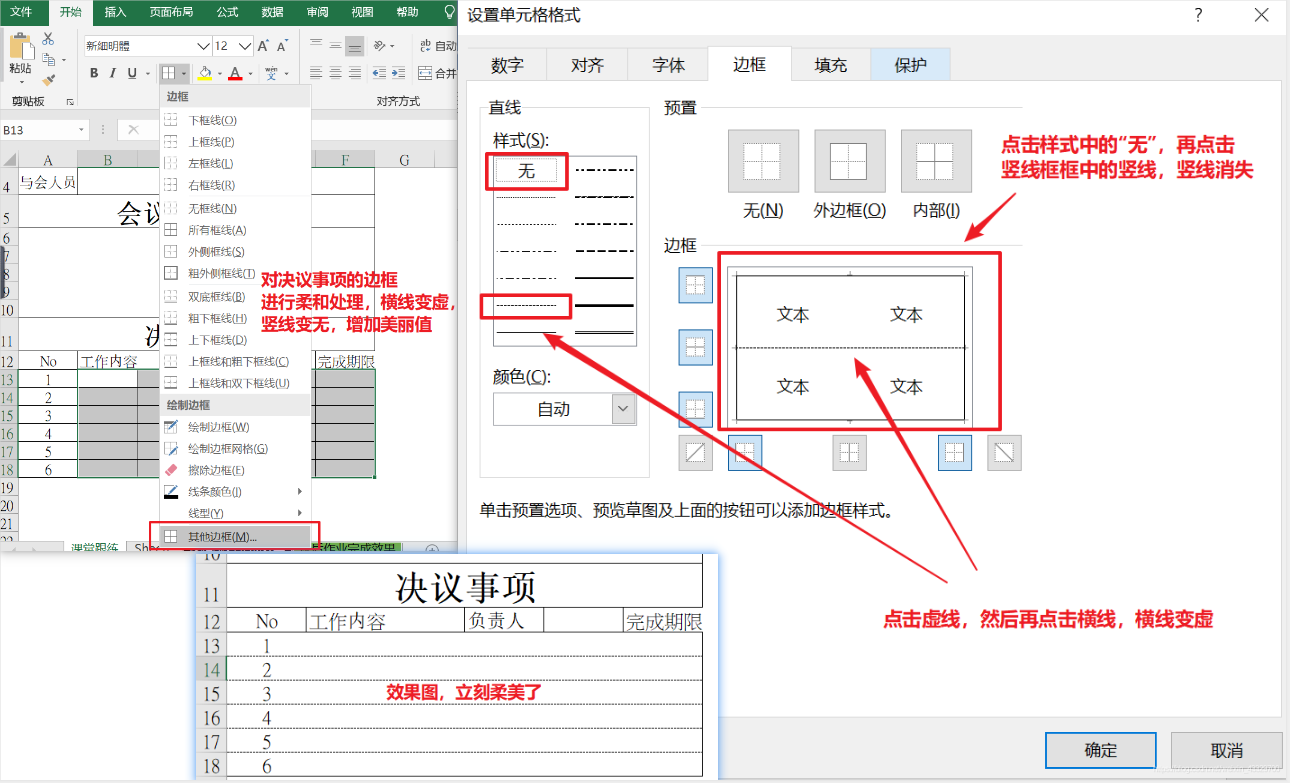
Task: Click the decrease indent icon
Action: point(379,73)
